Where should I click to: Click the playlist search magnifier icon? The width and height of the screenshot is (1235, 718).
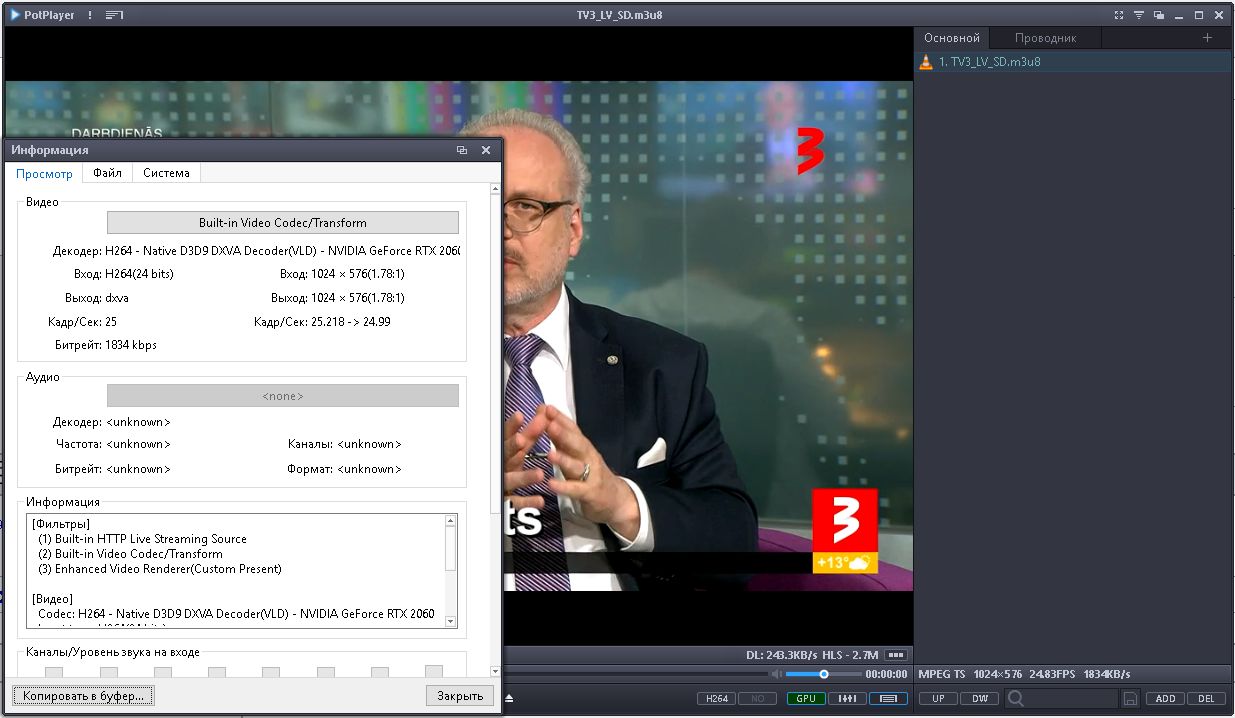tap(1015, 698)
